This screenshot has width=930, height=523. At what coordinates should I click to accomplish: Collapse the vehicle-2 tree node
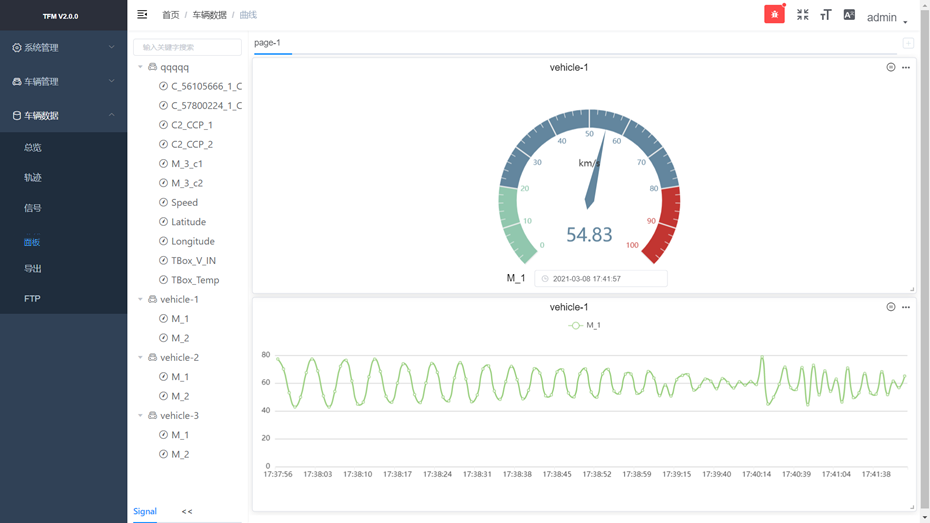point(141,358)
